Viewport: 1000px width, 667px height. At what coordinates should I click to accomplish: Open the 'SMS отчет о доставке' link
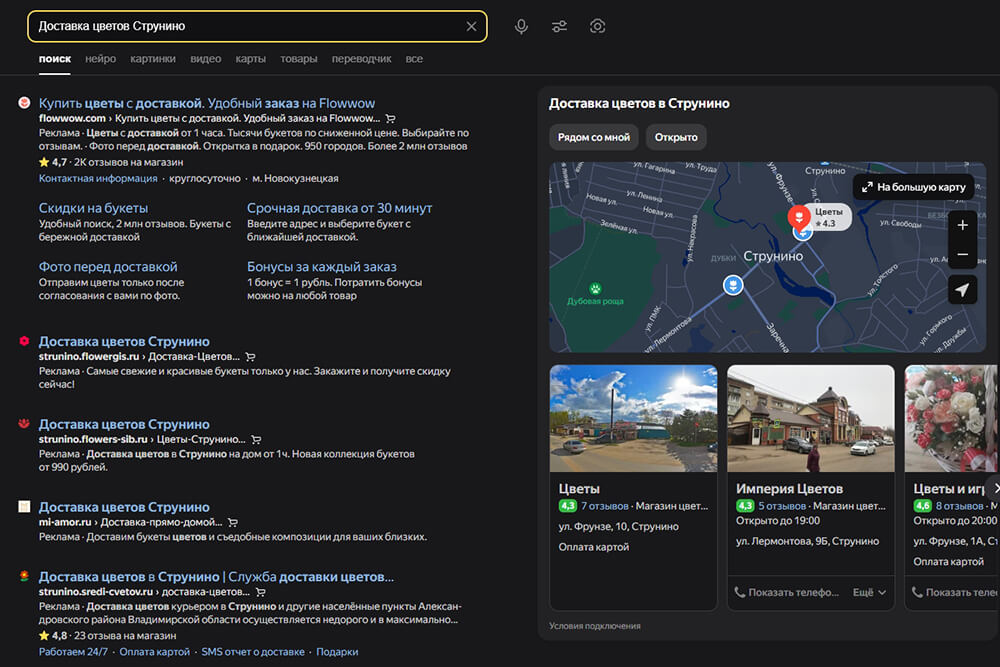[253, 652]
